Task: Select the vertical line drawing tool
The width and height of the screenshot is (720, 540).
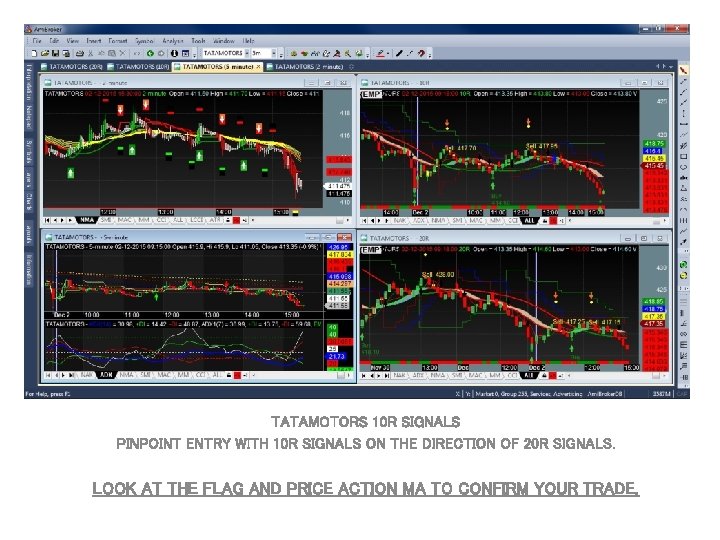Action: 684,113
